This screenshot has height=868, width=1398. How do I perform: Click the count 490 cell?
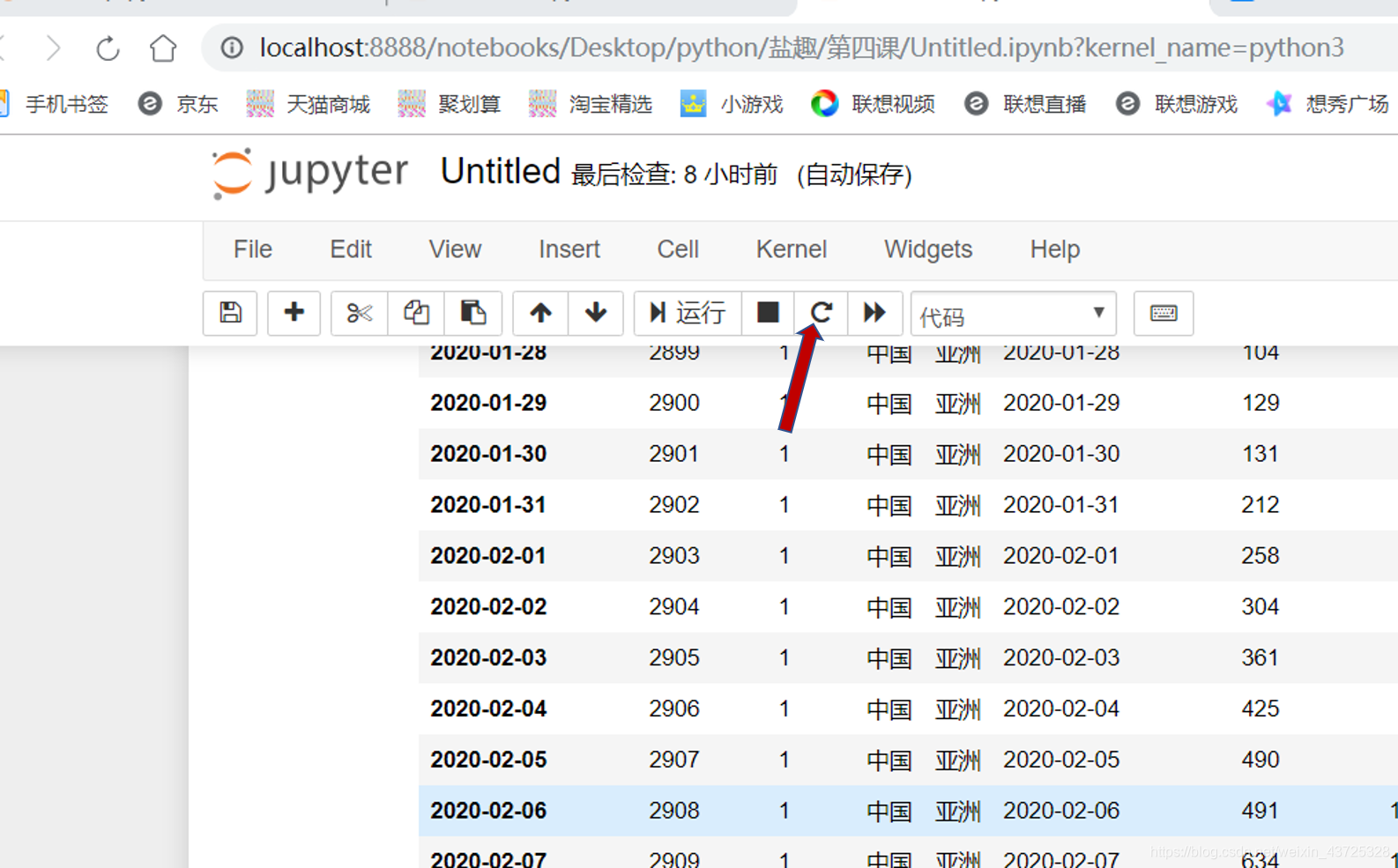pyautogui.click(x=1260, y=760)
